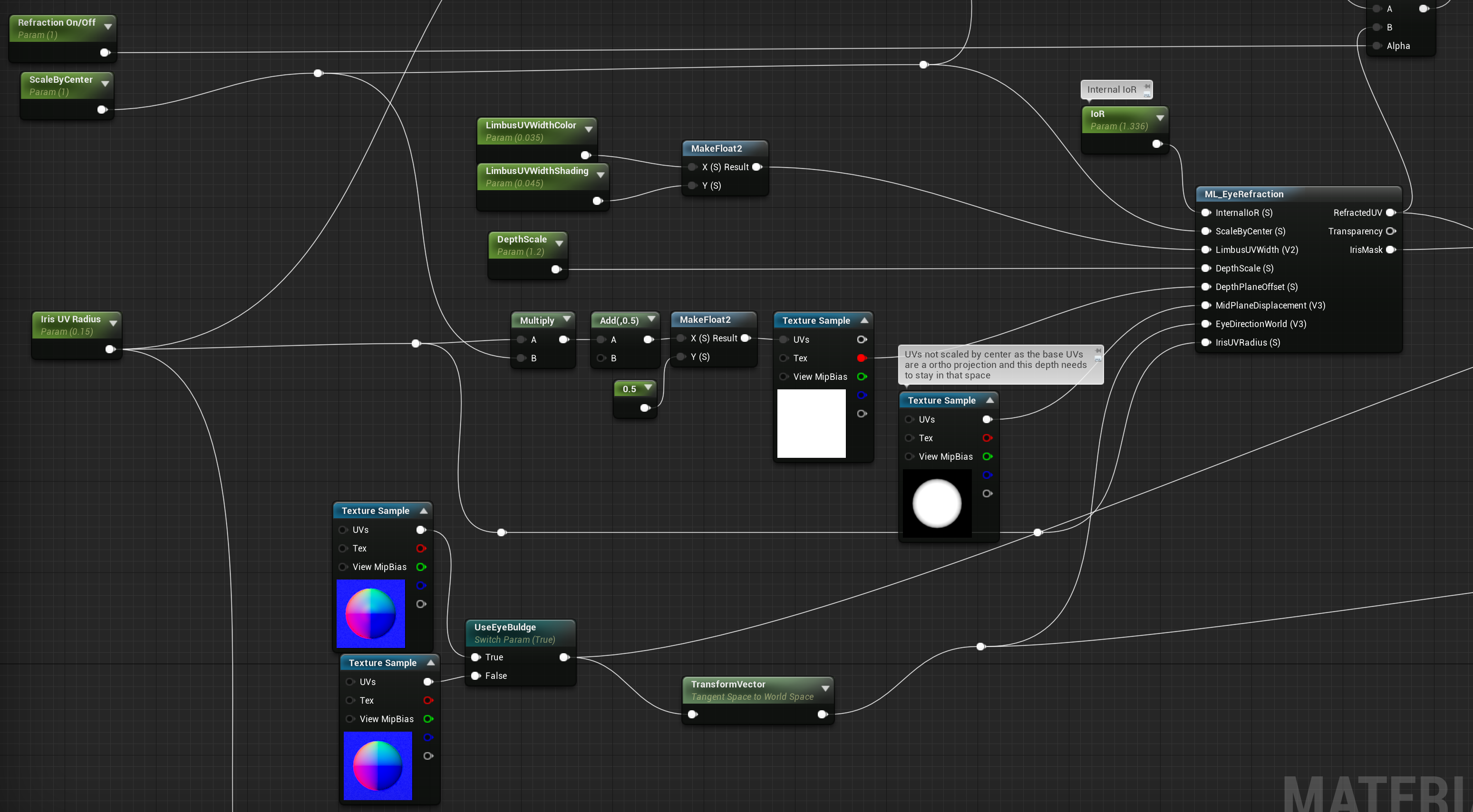The width and height of the screenshot is (1473, 812).
Task: Click the TransformVector node output pin
Action: pos(822,714)
